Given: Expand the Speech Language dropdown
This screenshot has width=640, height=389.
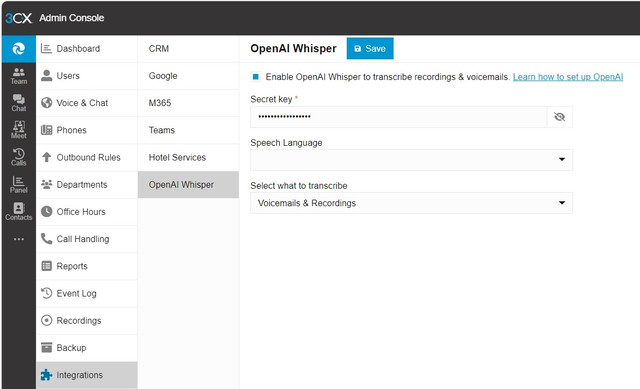Looking at the screenshot, I should pos(411,160).
